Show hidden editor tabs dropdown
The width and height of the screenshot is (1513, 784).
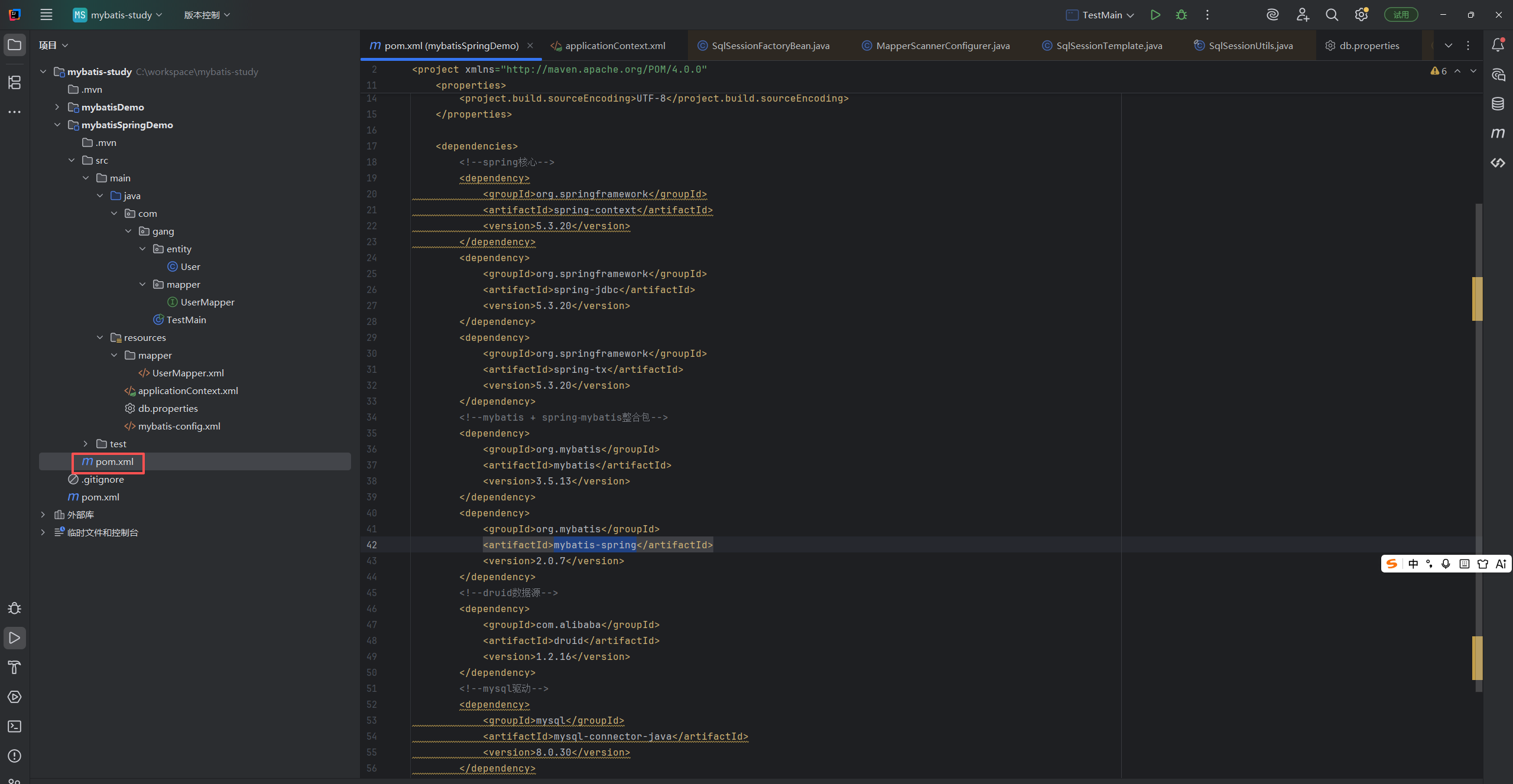(1448, 45)
